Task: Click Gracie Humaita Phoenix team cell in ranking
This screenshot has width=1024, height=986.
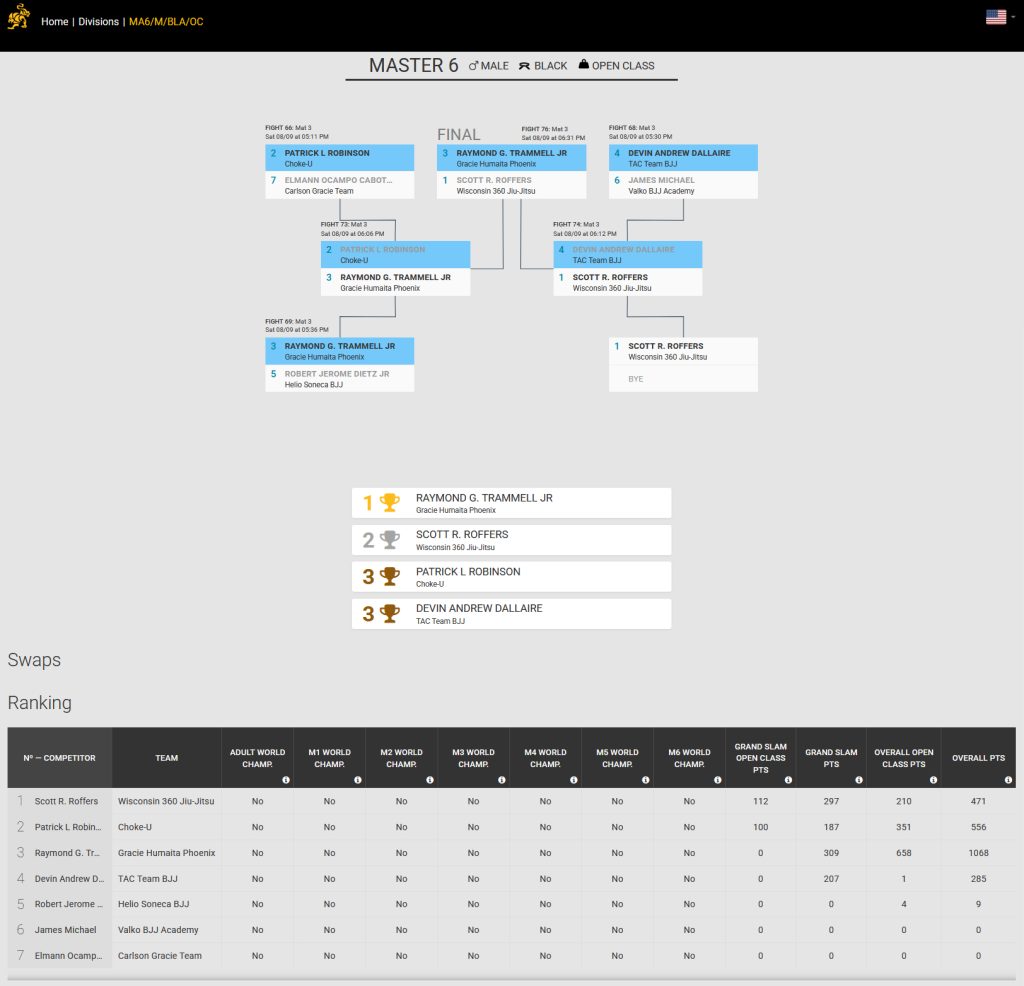Action: pyautogui.click(x=167, y=853)
